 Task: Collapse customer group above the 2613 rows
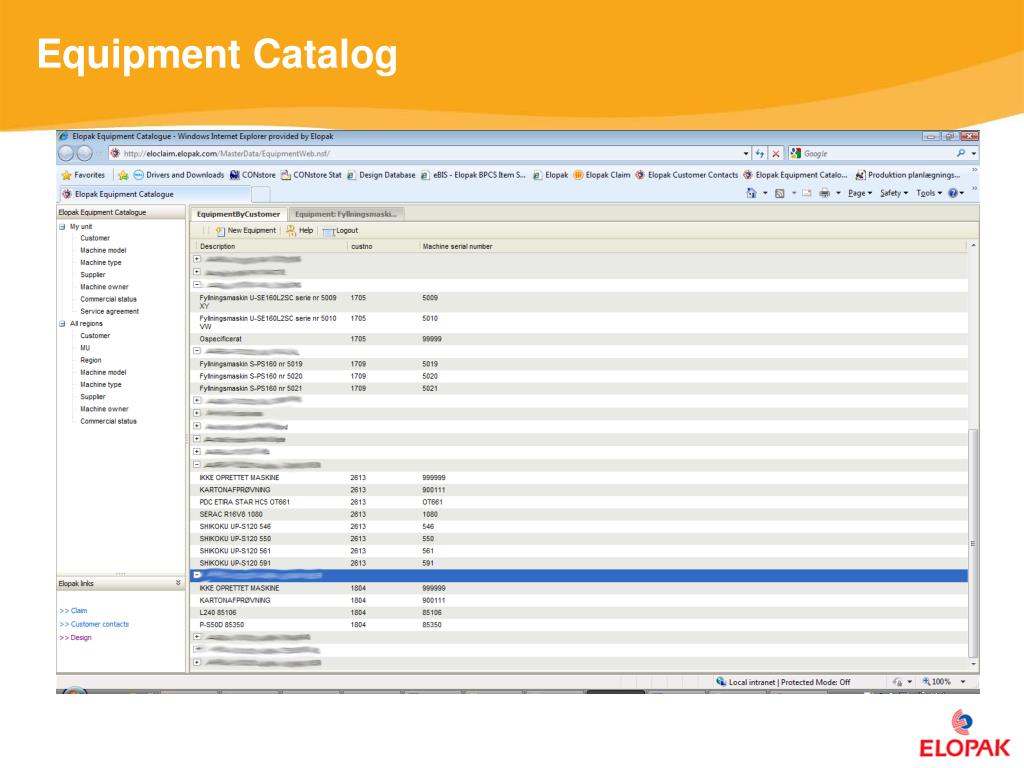tap(197, 465)
